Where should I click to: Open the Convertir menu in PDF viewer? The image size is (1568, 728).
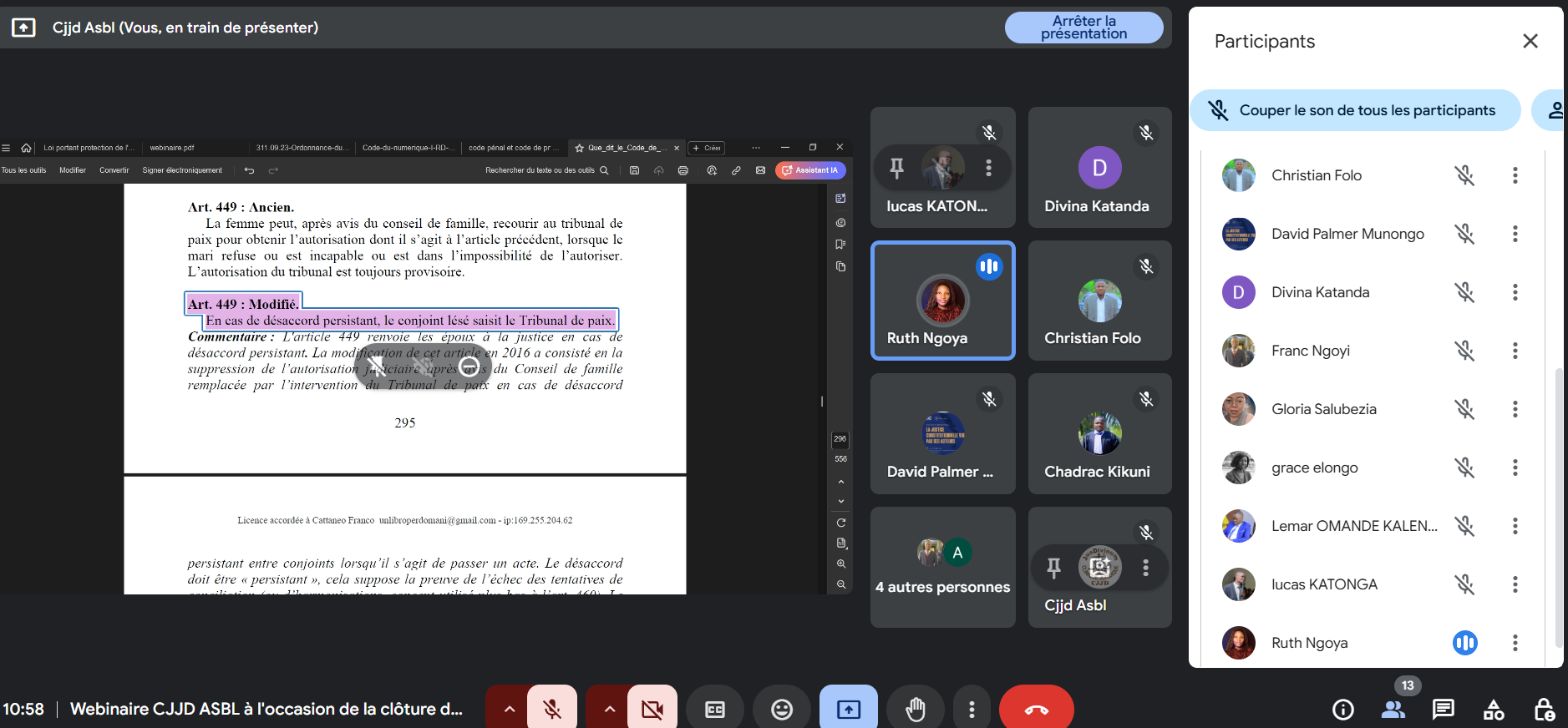[114, 170]
